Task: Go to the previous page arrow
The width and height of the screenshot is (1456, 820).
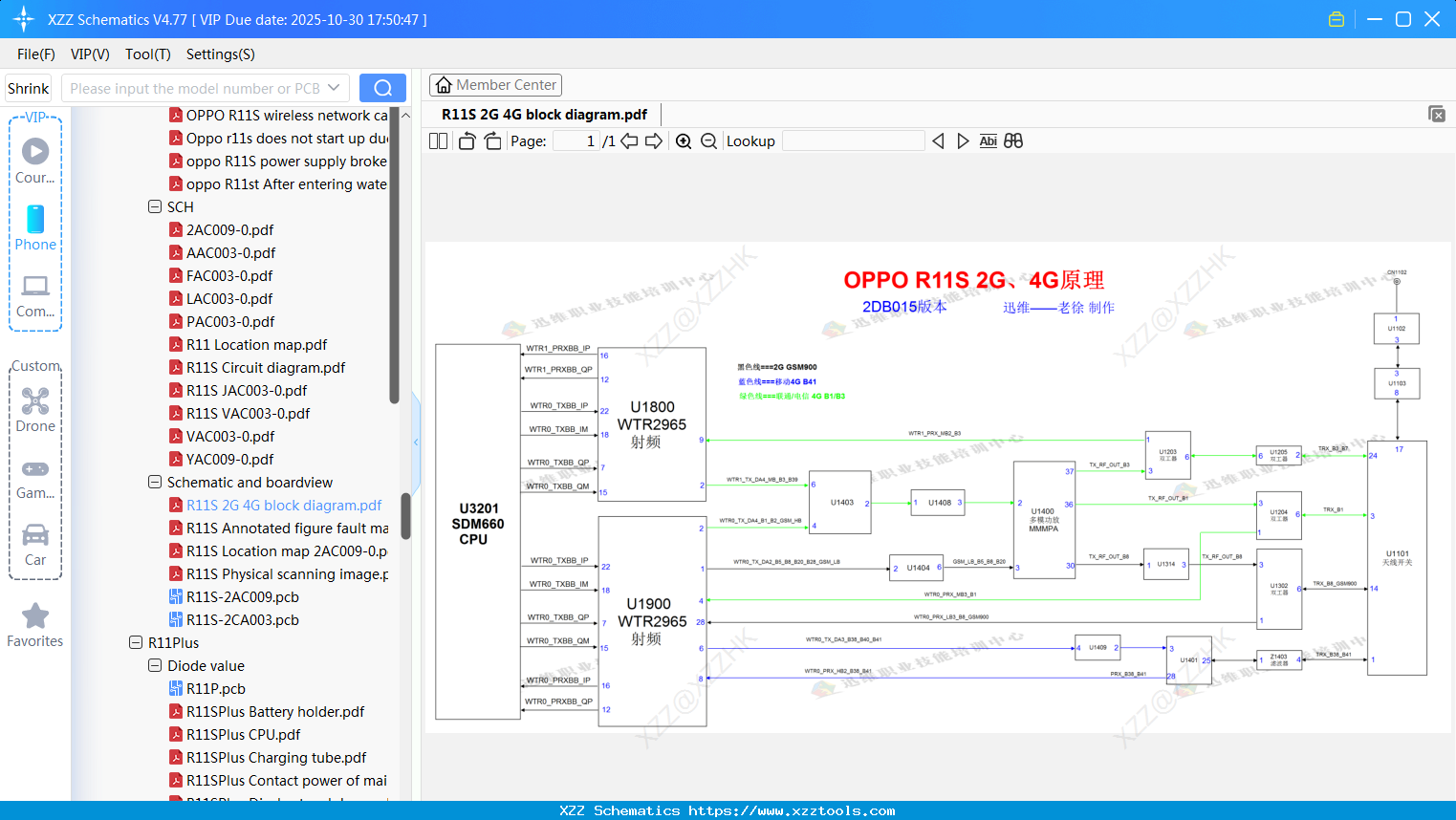Action: pyautogui.click(x=629, y=141)
